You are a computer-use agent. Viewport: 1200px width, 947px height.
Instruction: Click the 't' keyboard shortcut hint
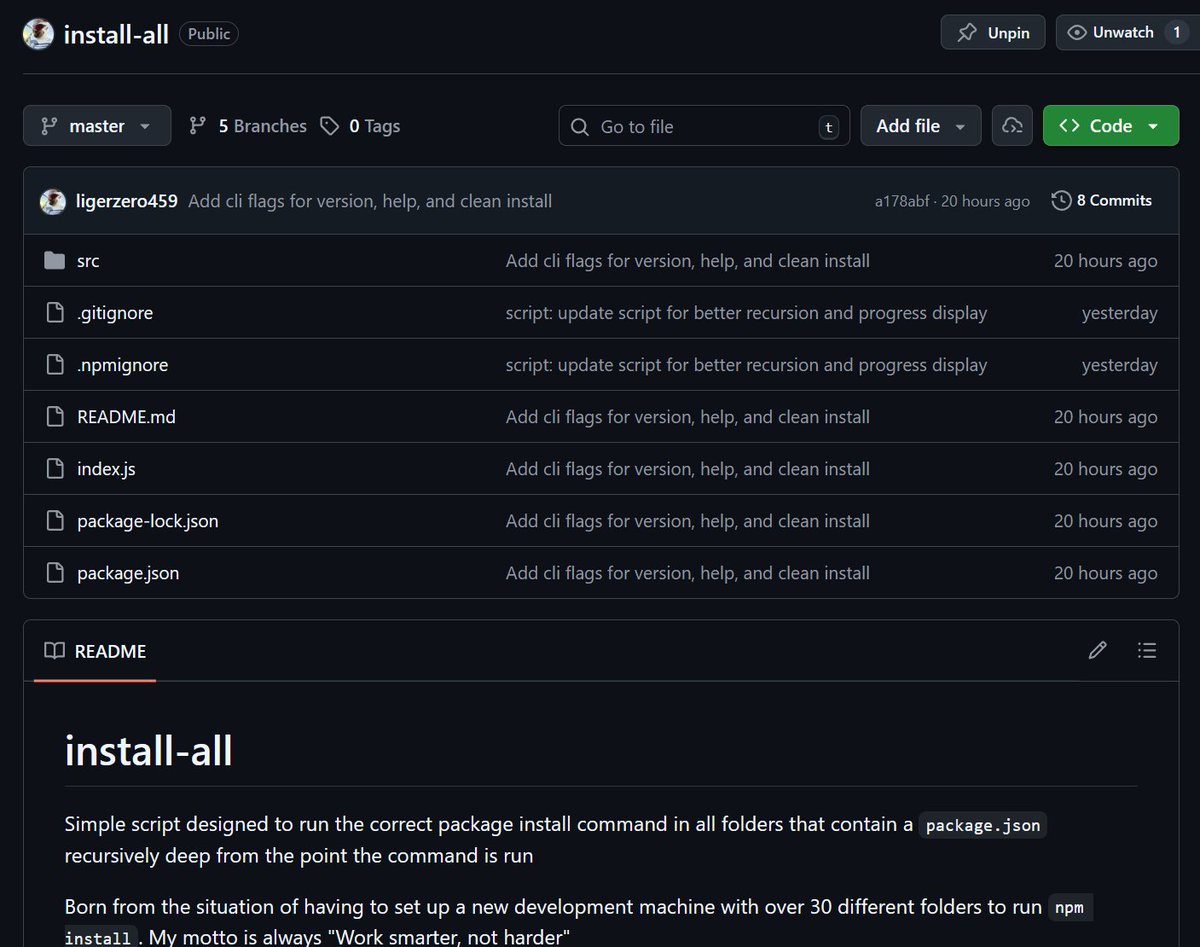point(828,127)
